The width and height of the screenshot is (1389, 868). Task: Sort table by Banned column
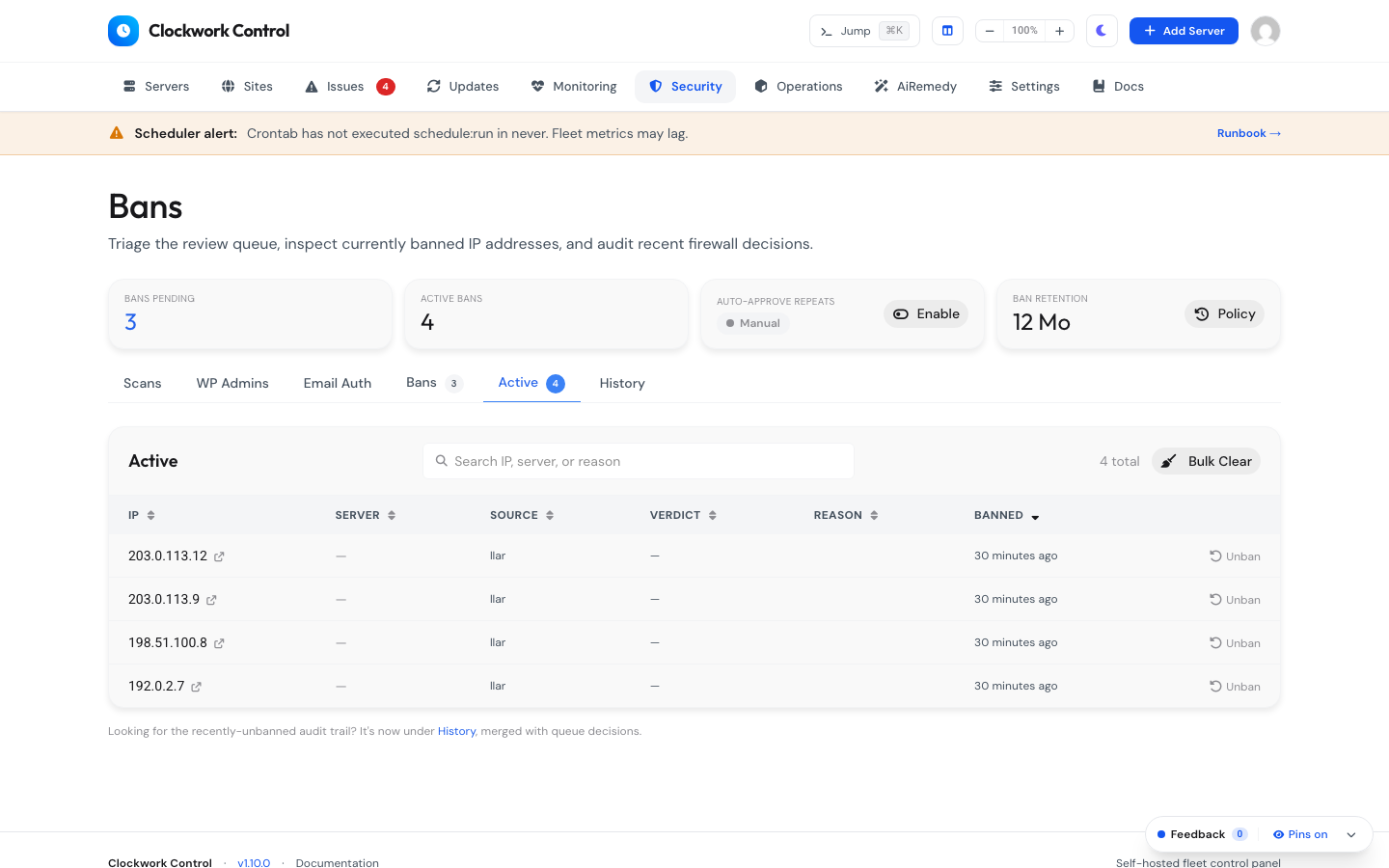pyautogui.click(x=1007, y=515)
